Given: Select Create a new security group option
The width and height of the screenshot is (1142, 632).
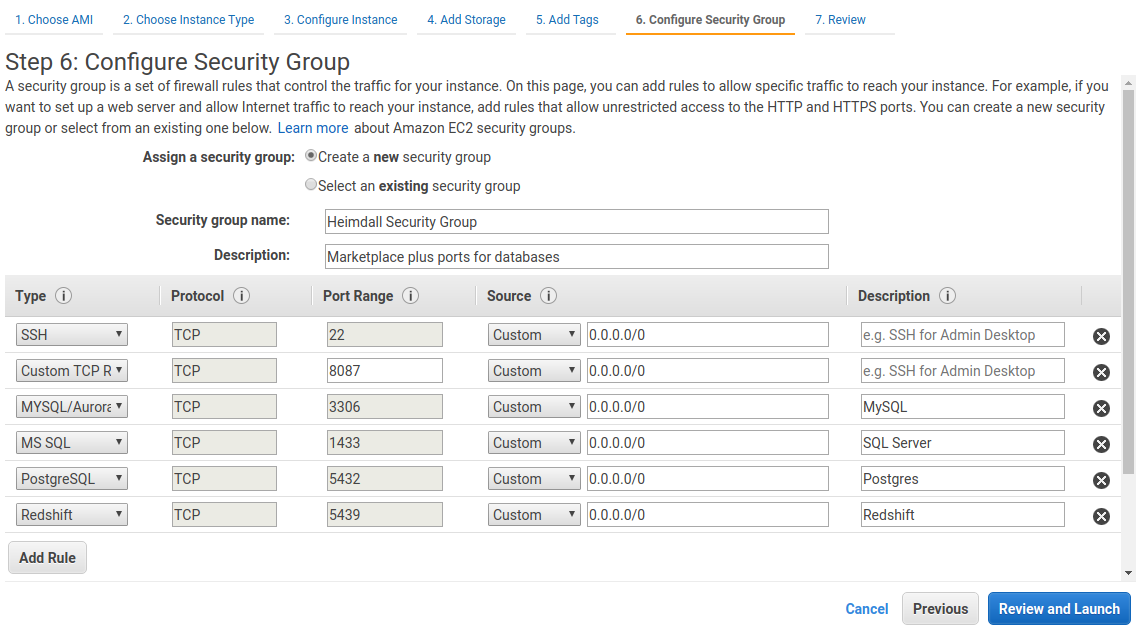Looking at the screenshot, I should coord(311,156).
